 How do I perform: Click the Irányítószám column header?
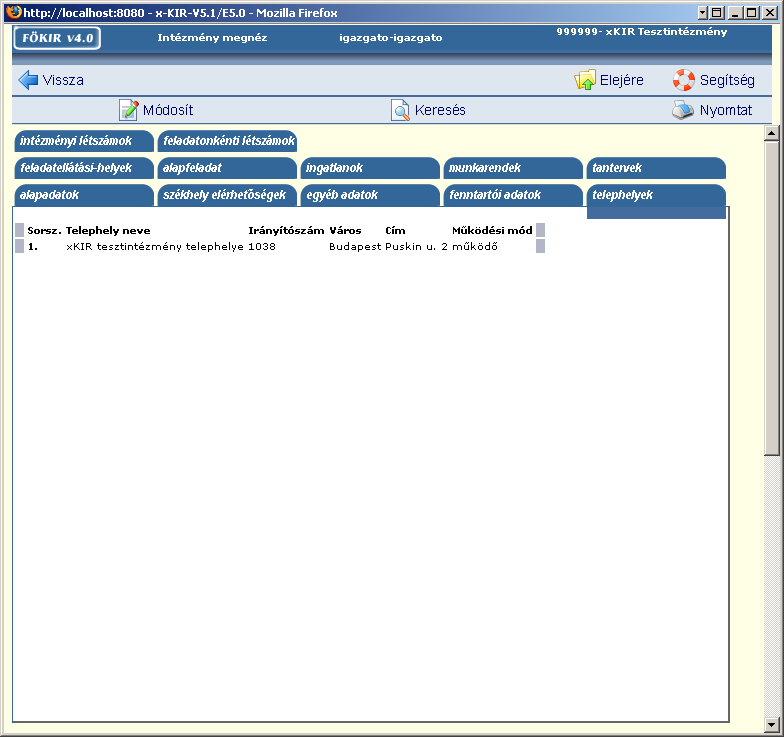[286, 230]
